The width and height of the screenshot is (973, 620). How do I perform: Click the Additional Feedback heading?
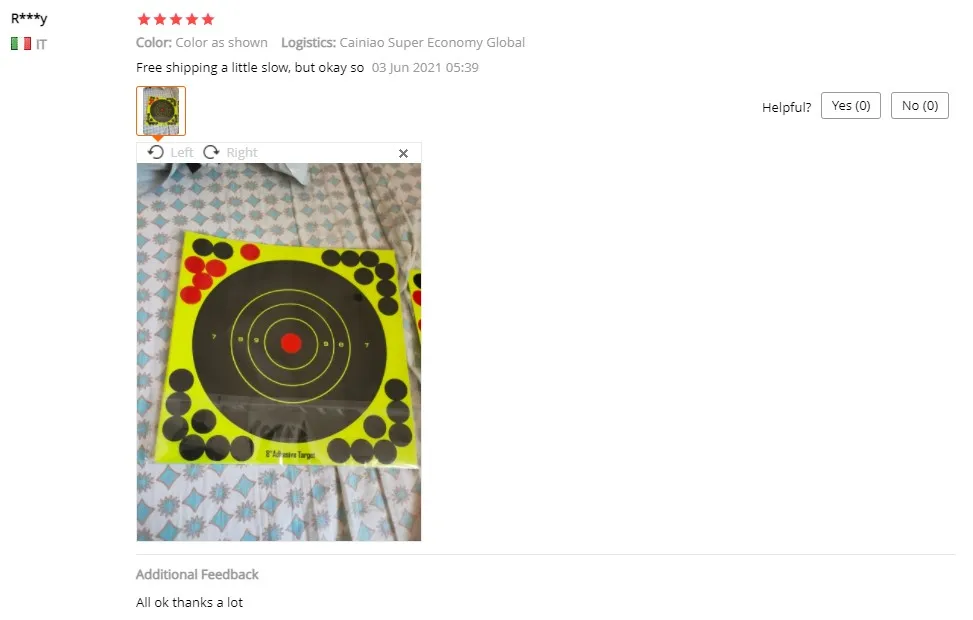197,575
